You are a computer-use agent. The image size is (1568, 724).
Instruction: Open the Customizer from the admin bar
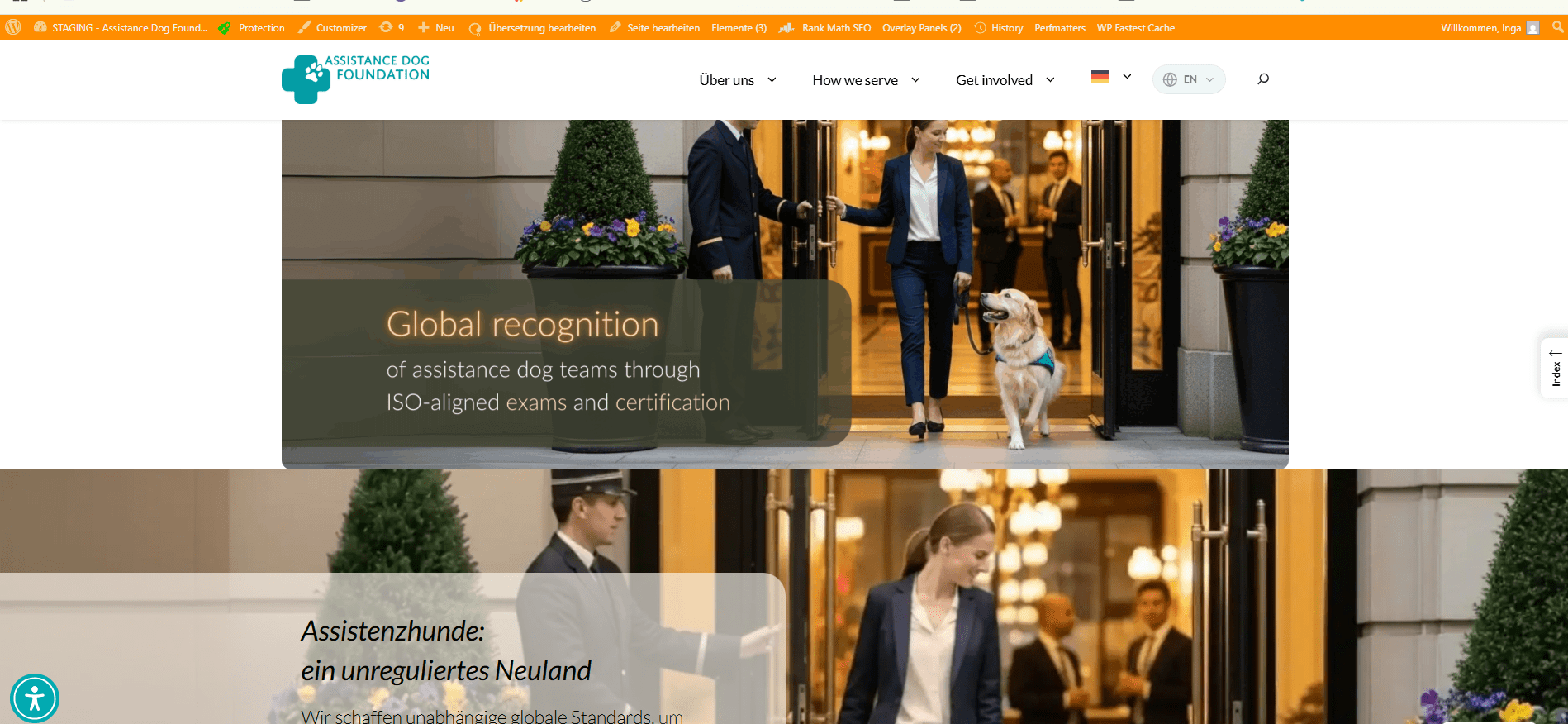point(332,27)
